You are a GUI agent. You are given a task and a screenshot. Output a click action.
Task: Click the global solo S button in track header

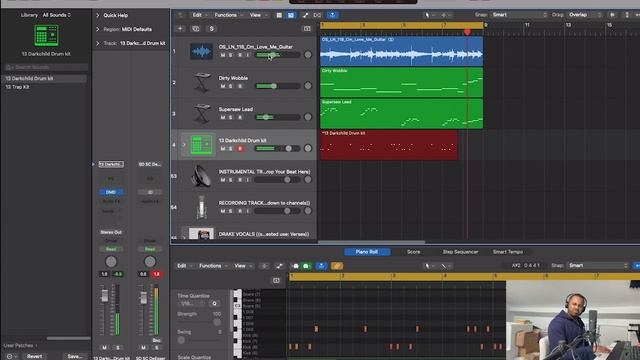pyautogui.click(x=211, y=29)
